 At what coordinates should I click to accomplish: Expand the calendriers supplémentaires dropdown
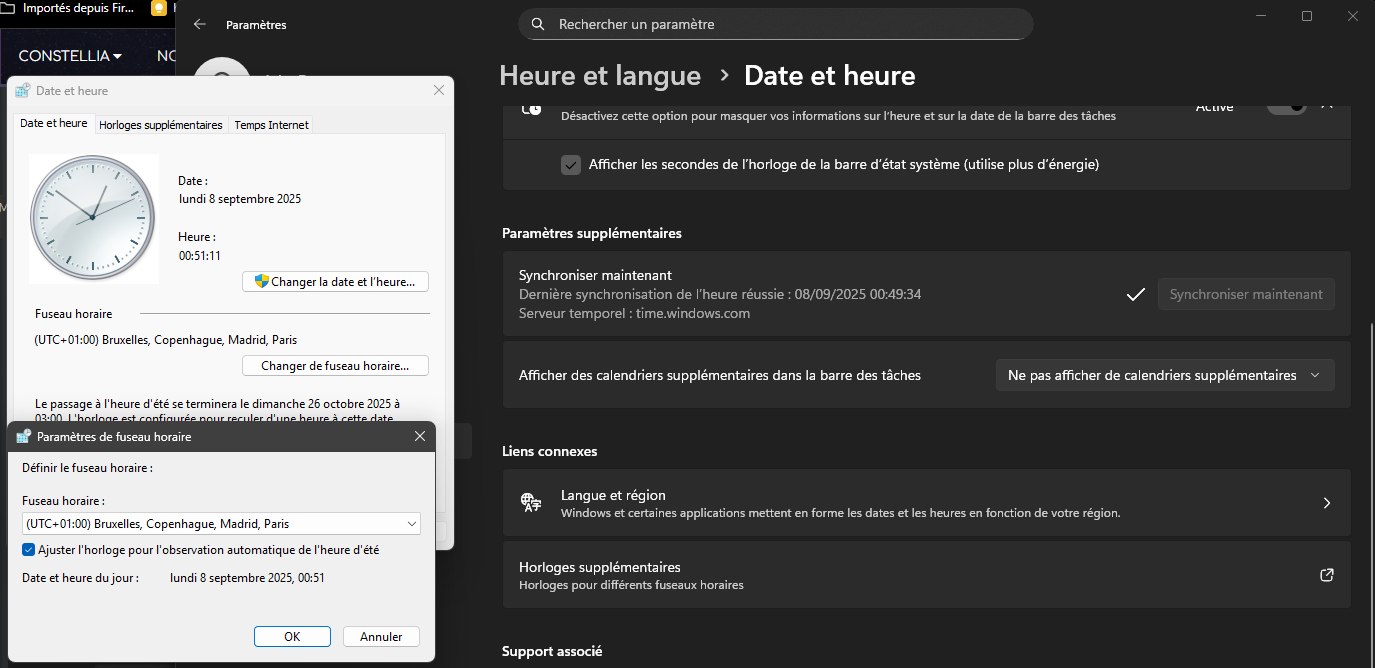point(1164,376)
